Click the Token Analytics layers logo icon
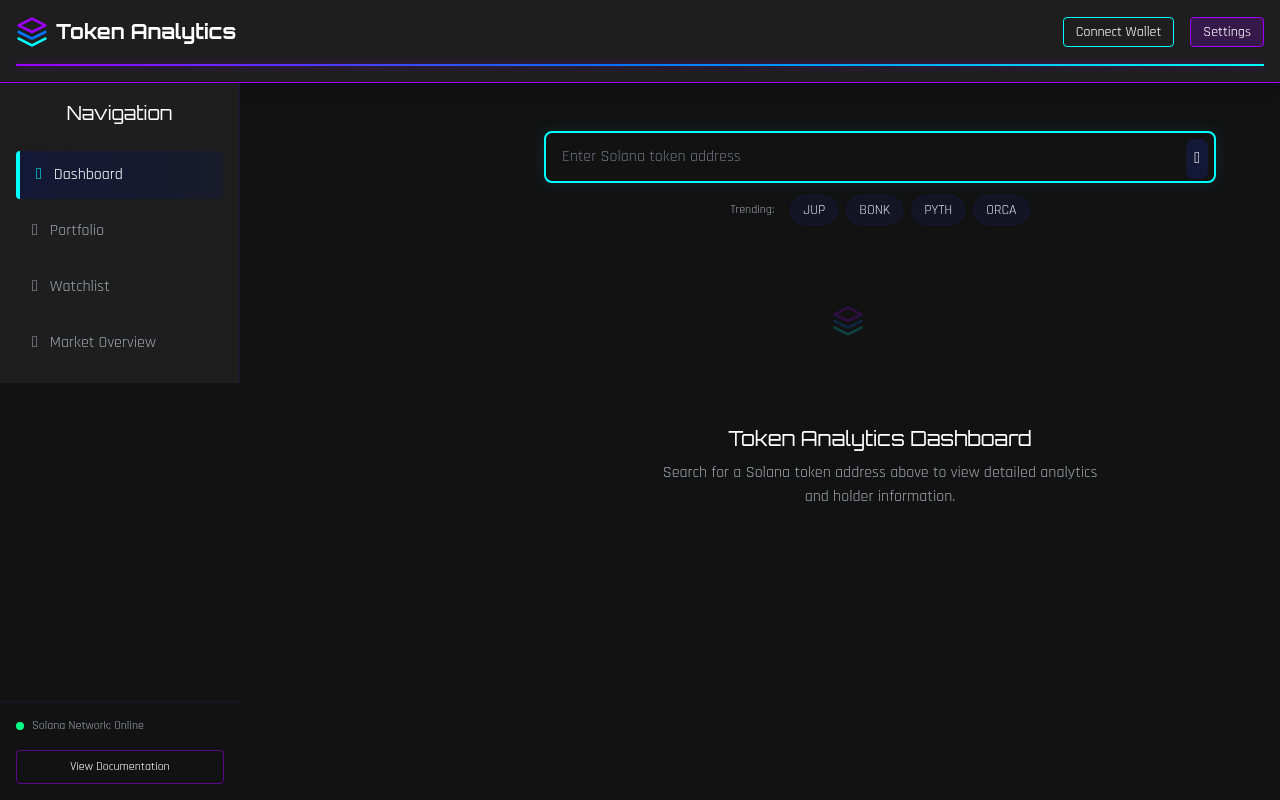Screen dimensions: 1280x800 click(32, 32)
